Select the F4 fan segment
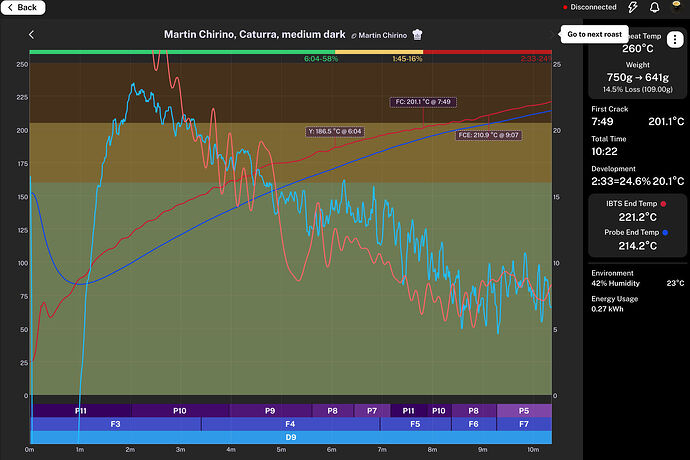This screenshot has width=690, height=460. (290, 424)
